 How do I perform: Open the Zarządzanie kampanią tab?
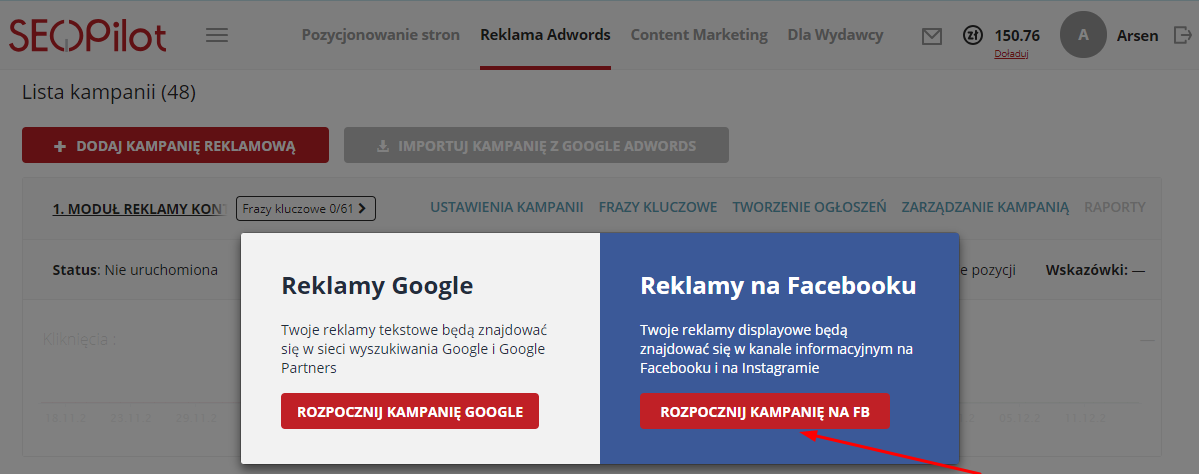pyautogui.click(x=985, y=208)
